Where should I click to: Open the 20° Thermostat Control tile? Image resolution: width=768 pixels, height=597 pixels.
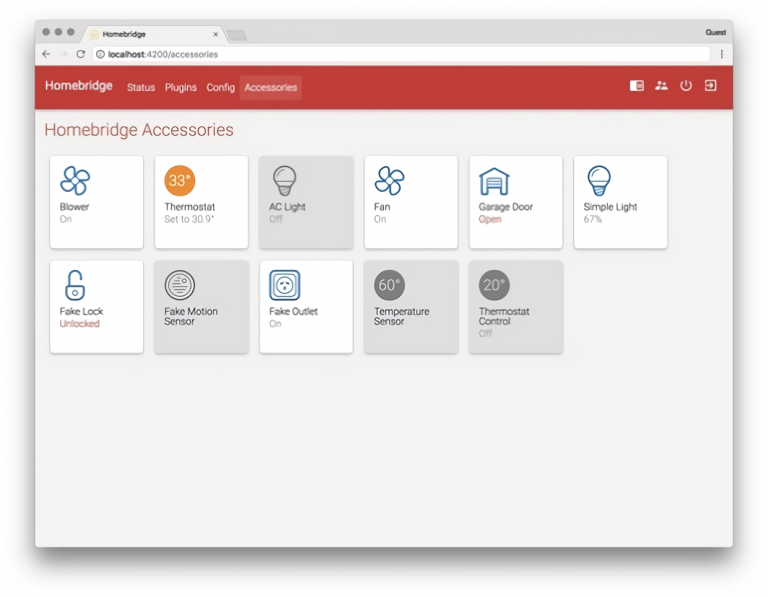point(515,306)
